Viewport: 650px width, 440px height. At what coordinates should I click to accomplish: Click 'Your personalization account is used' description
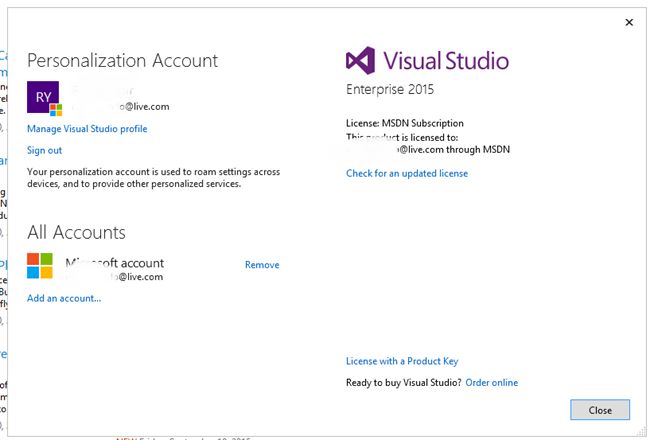pos(153,177)
